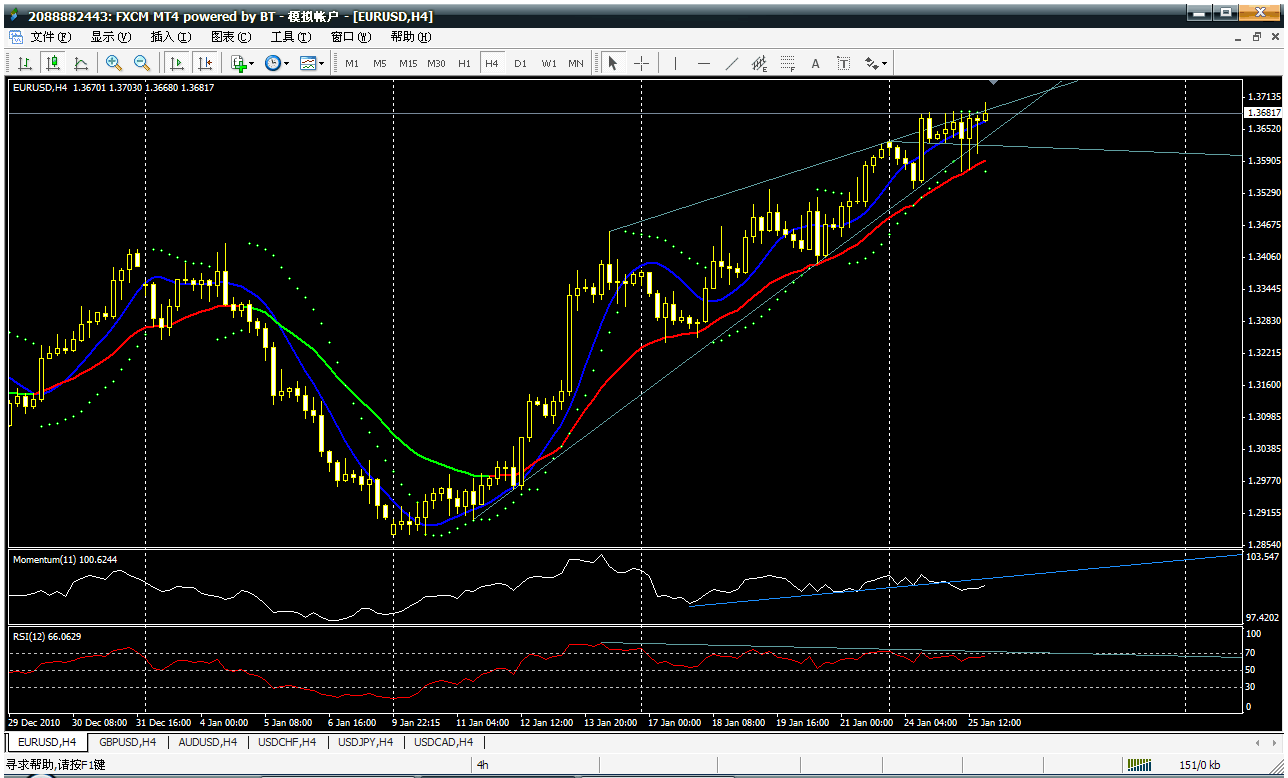Switch to the GBPUSD,H4 chart tab
This screenshot has height=778, width=1288.
click(x=126, y=742)
